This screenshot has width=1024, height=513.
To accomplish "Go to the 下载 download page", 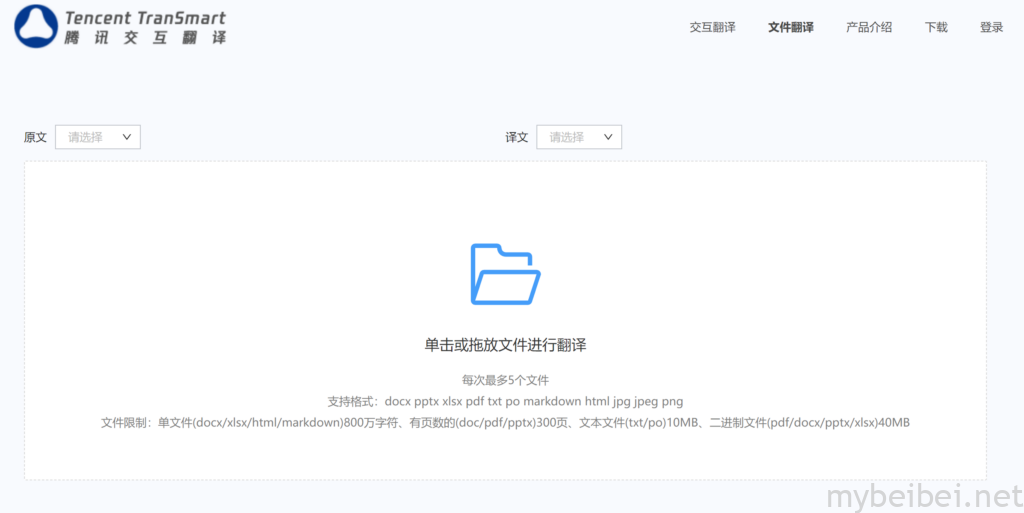I will pyautogui.click(x=936, y=27).
